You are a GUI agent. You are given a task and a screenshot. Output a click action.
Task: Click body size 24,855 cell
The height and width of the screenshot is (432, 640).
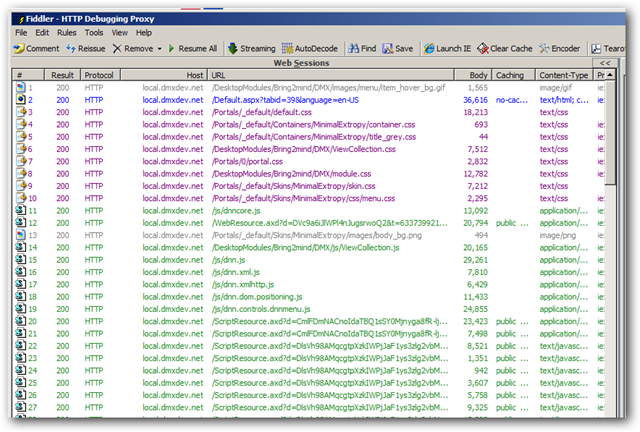(x=475, y=309)
